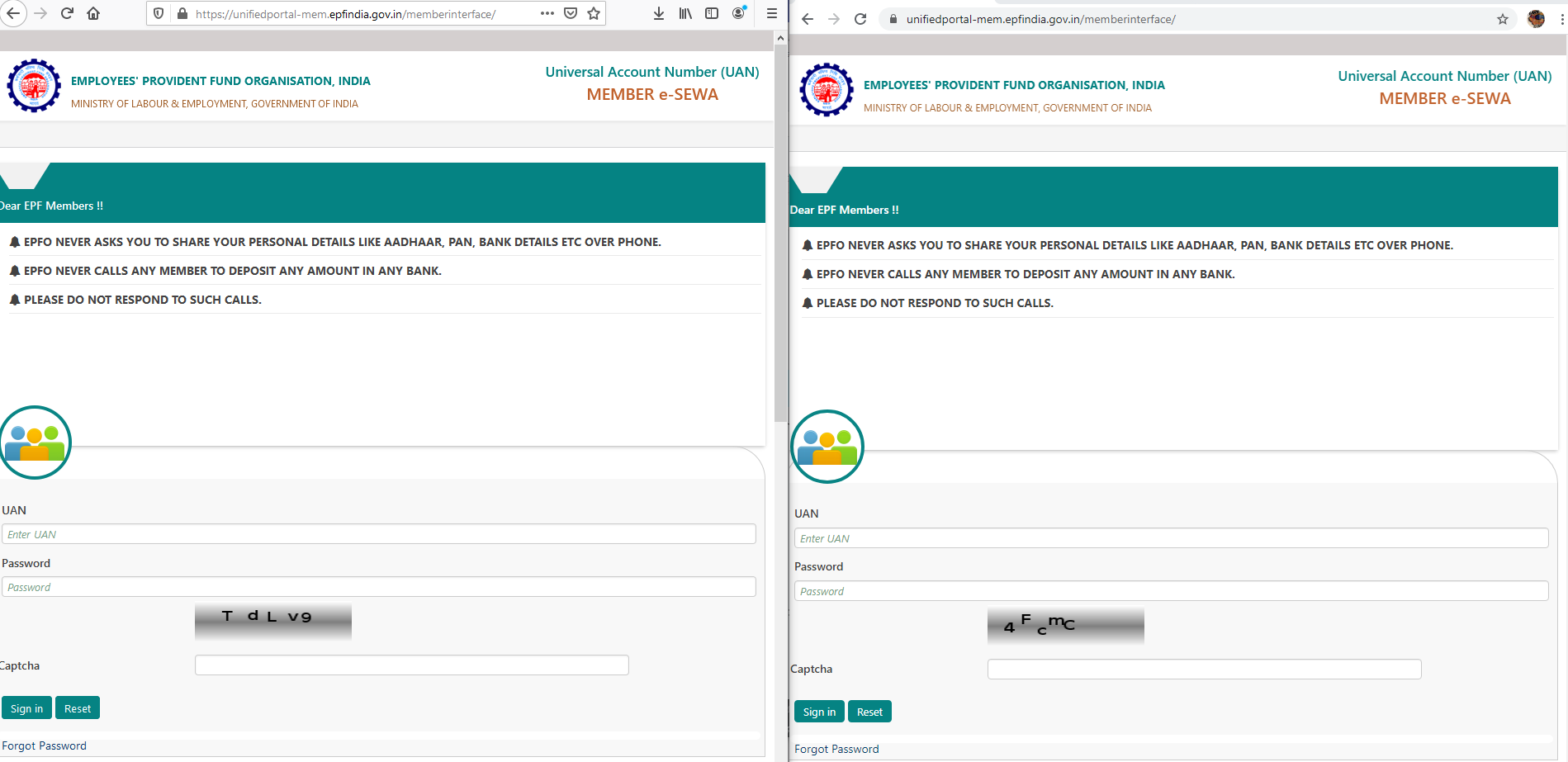Bookmark the page with Firefox star icon
The height and width of the screenshot is (762, 1568).
(x=593, y=13)
